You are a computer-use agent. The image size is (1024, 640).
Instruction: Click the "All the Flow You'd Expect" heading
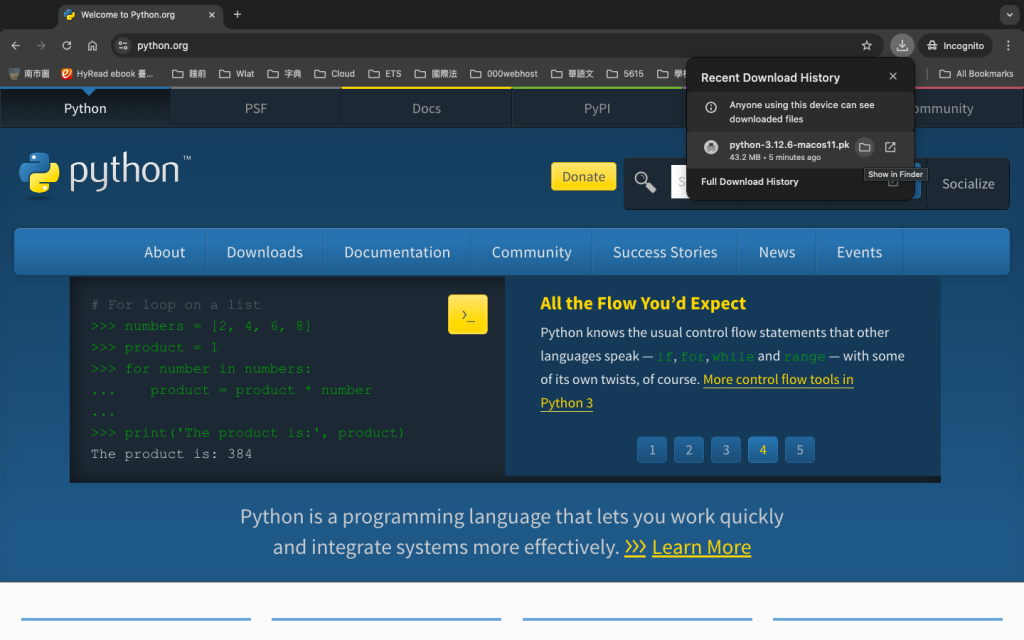pyautogui.click(x=643, y=303)
